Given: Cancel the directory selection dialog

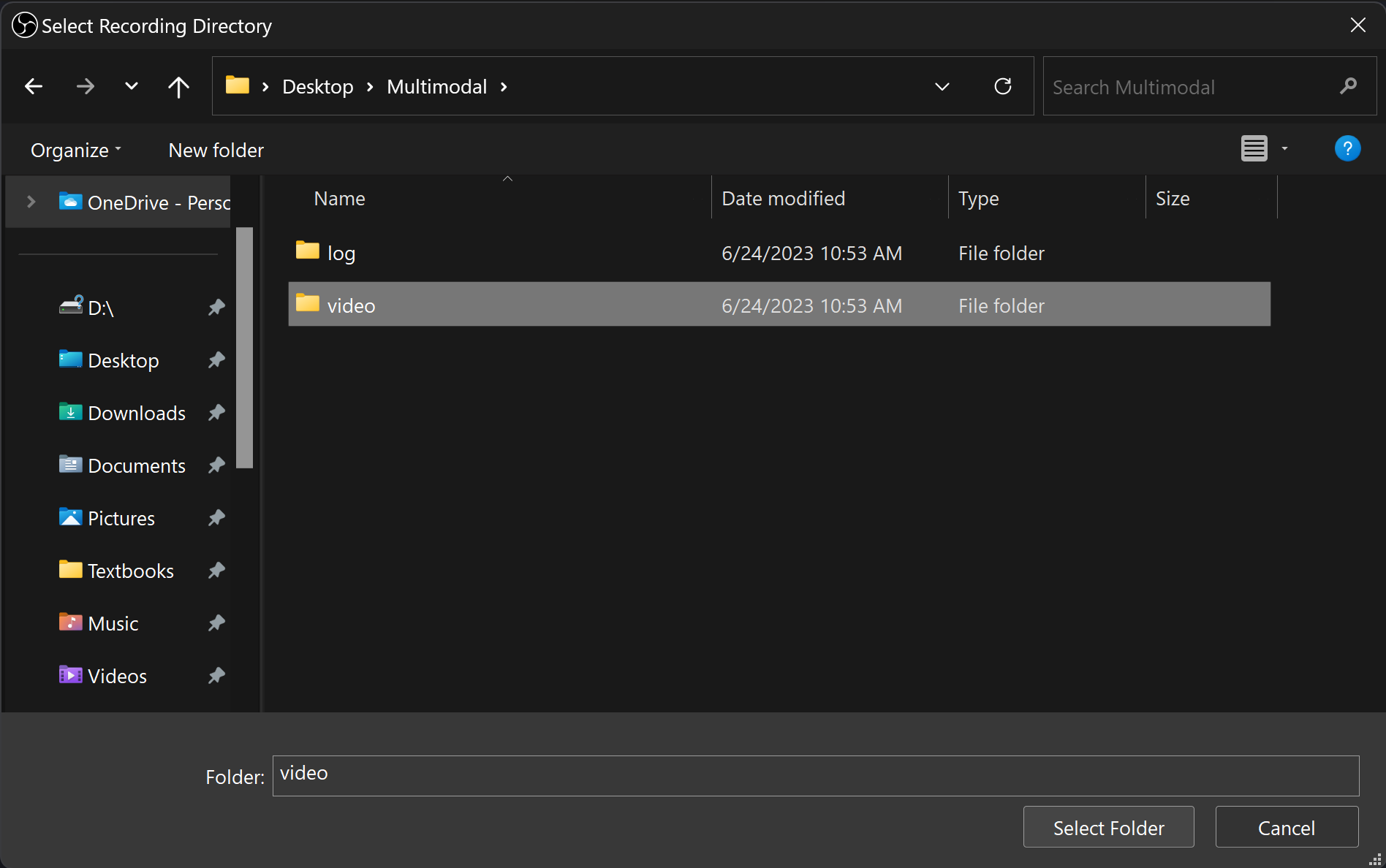Looking at the screenshot, I should point(1286,828).
